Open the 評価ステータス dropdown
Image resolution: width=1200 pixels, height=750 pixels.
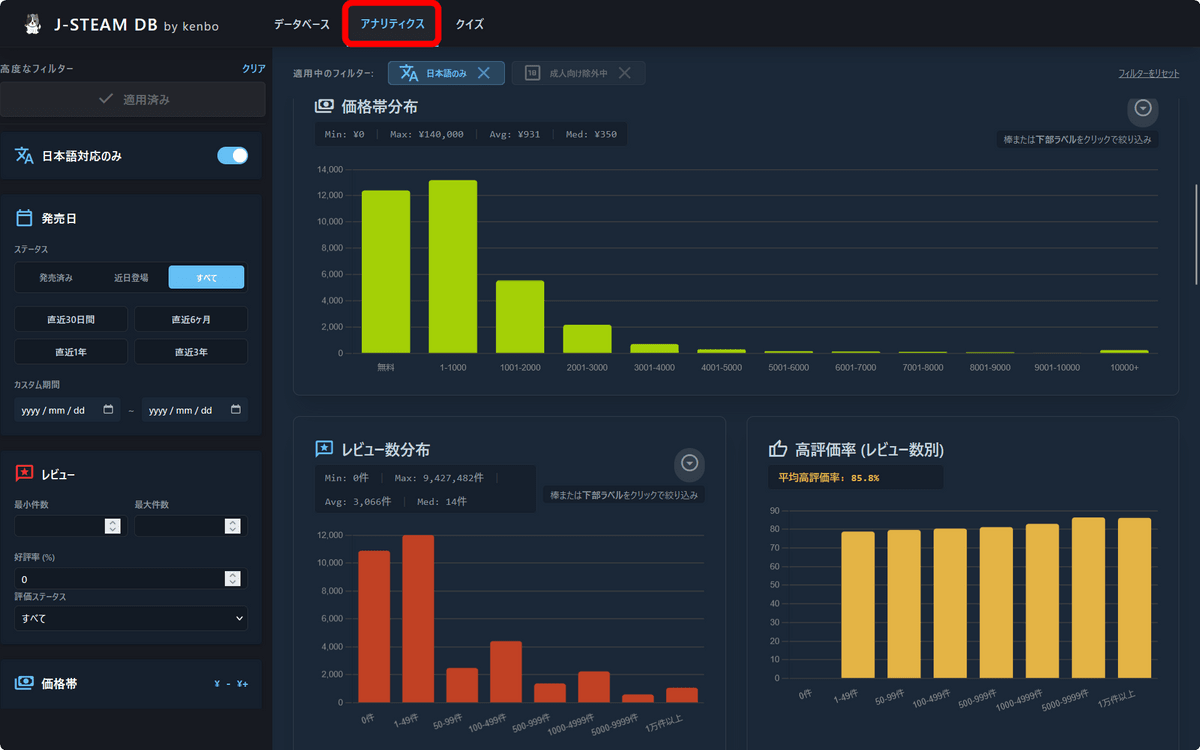131,619
